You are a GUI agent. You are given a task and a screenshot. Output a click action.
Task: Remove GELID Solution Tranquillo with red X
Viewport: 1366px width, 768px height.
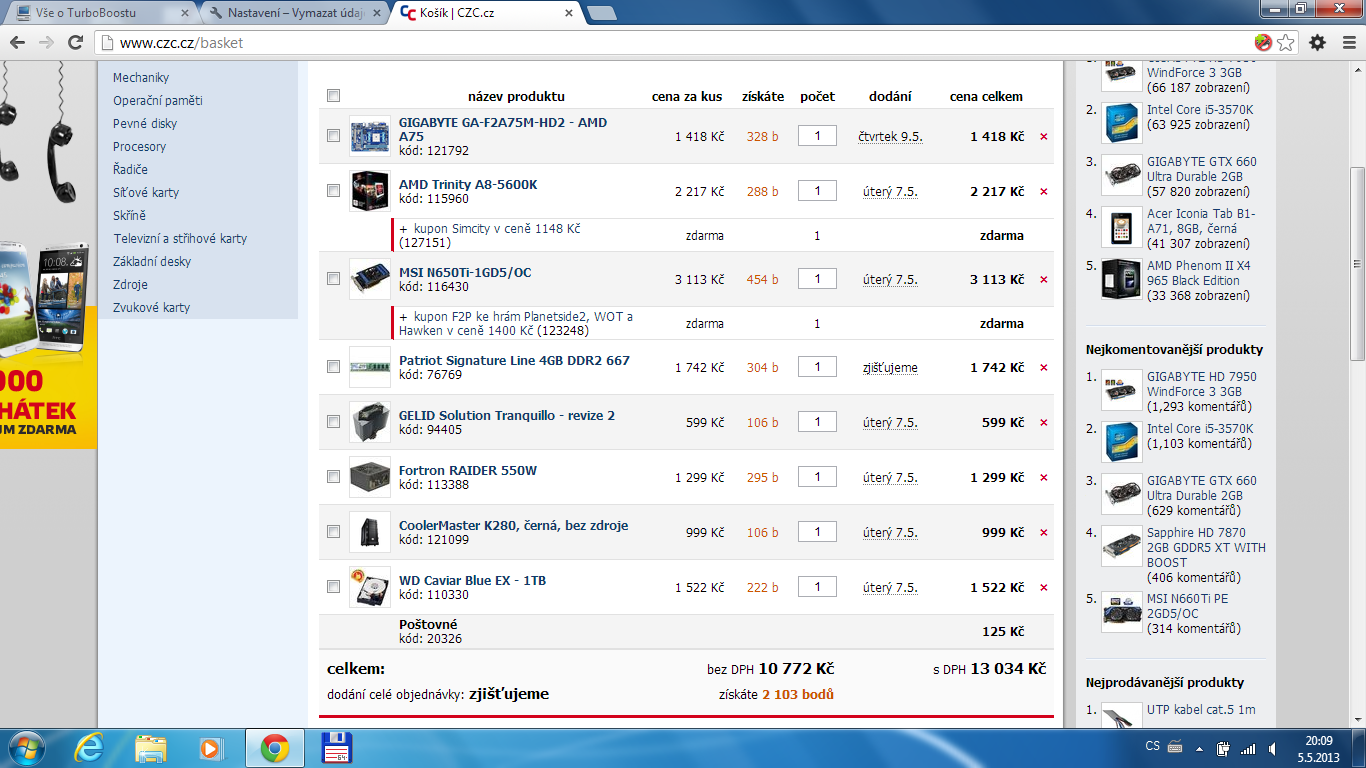pyautogui.click(x=1044, y=423)
